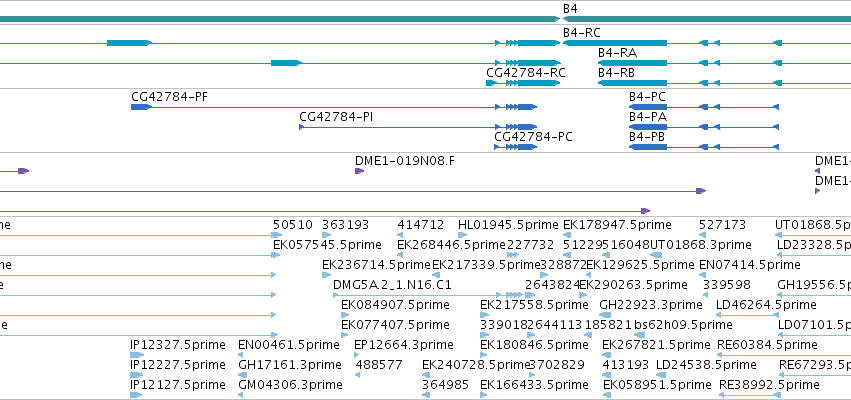Select EST IP12327.5prime
This screenshot has width=851, height=400.
(177, 345)
